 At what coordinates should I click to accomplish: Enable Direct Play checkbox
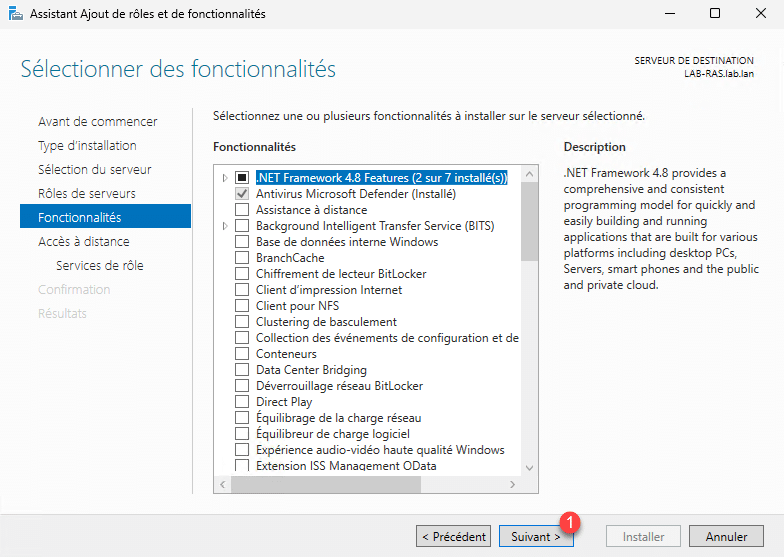point(241,402)
